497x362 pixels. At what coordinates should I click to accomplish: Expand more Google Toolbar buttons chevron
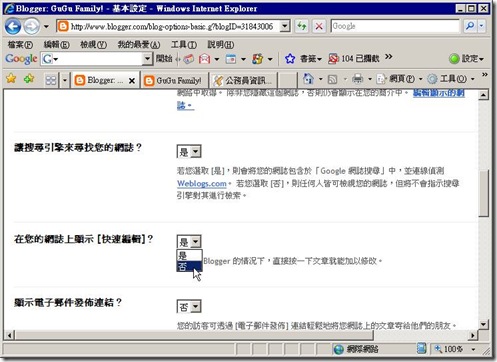tap(388, 57)
